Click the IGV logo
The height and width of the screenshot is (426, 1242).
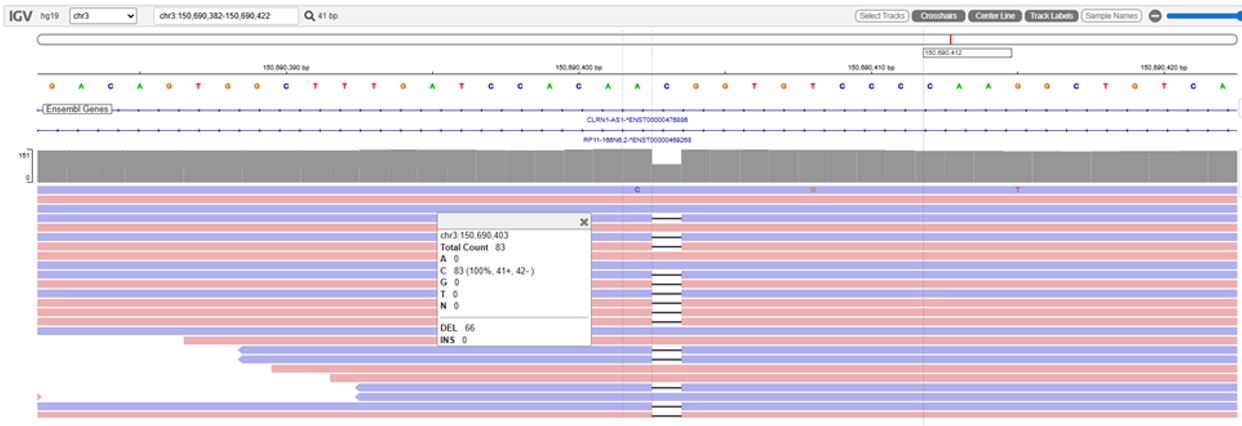[20, 16]
